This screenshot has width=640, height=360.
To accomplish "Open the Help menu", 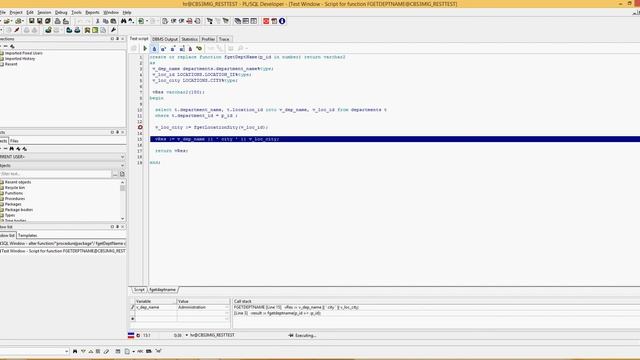I will (127, 13).
